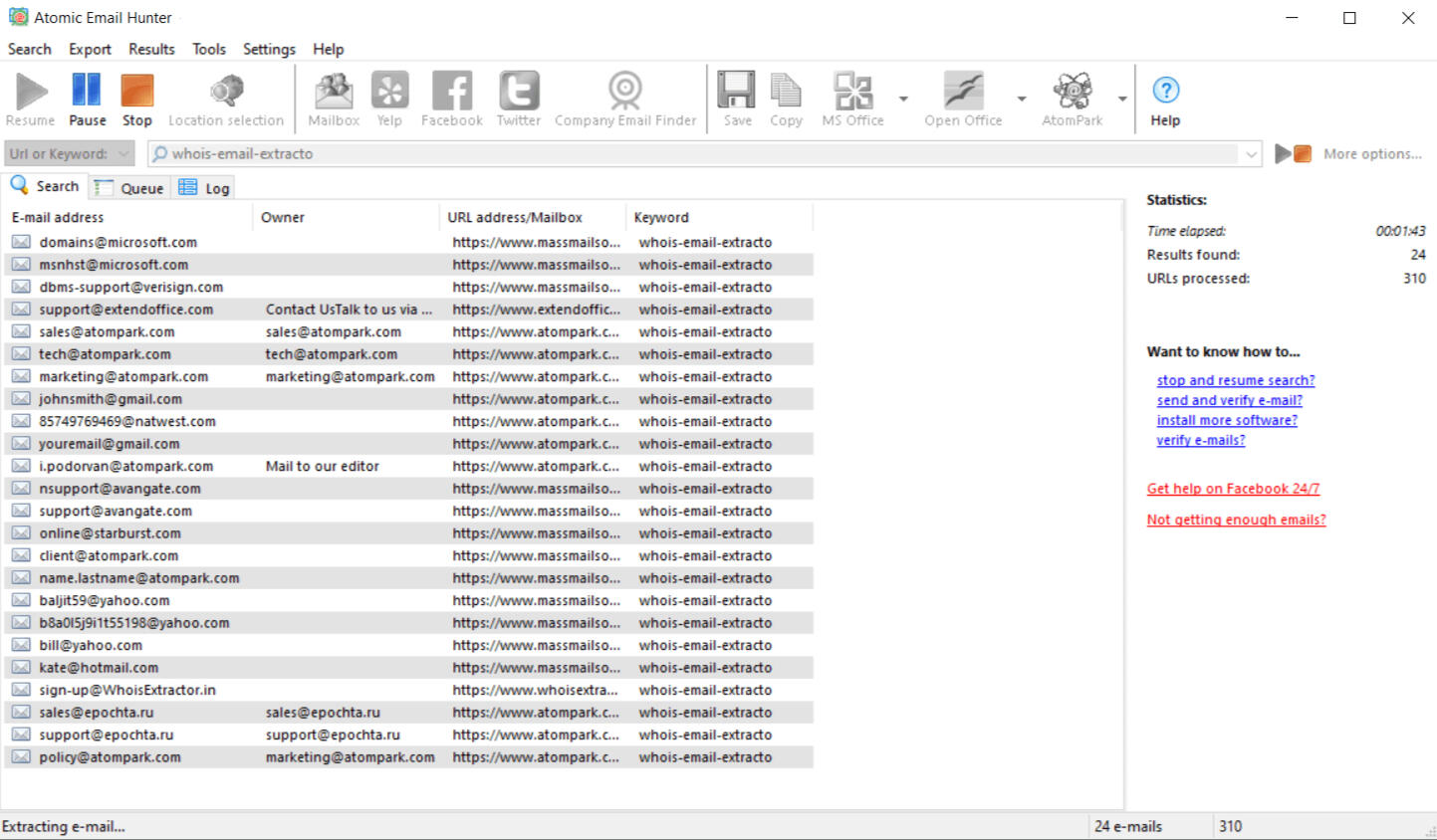Image resolution: width=1437 pixels, height=840 pixels.
Task: Click the Resume search icon
Action: pyautogui.click(x=29, y=97)
